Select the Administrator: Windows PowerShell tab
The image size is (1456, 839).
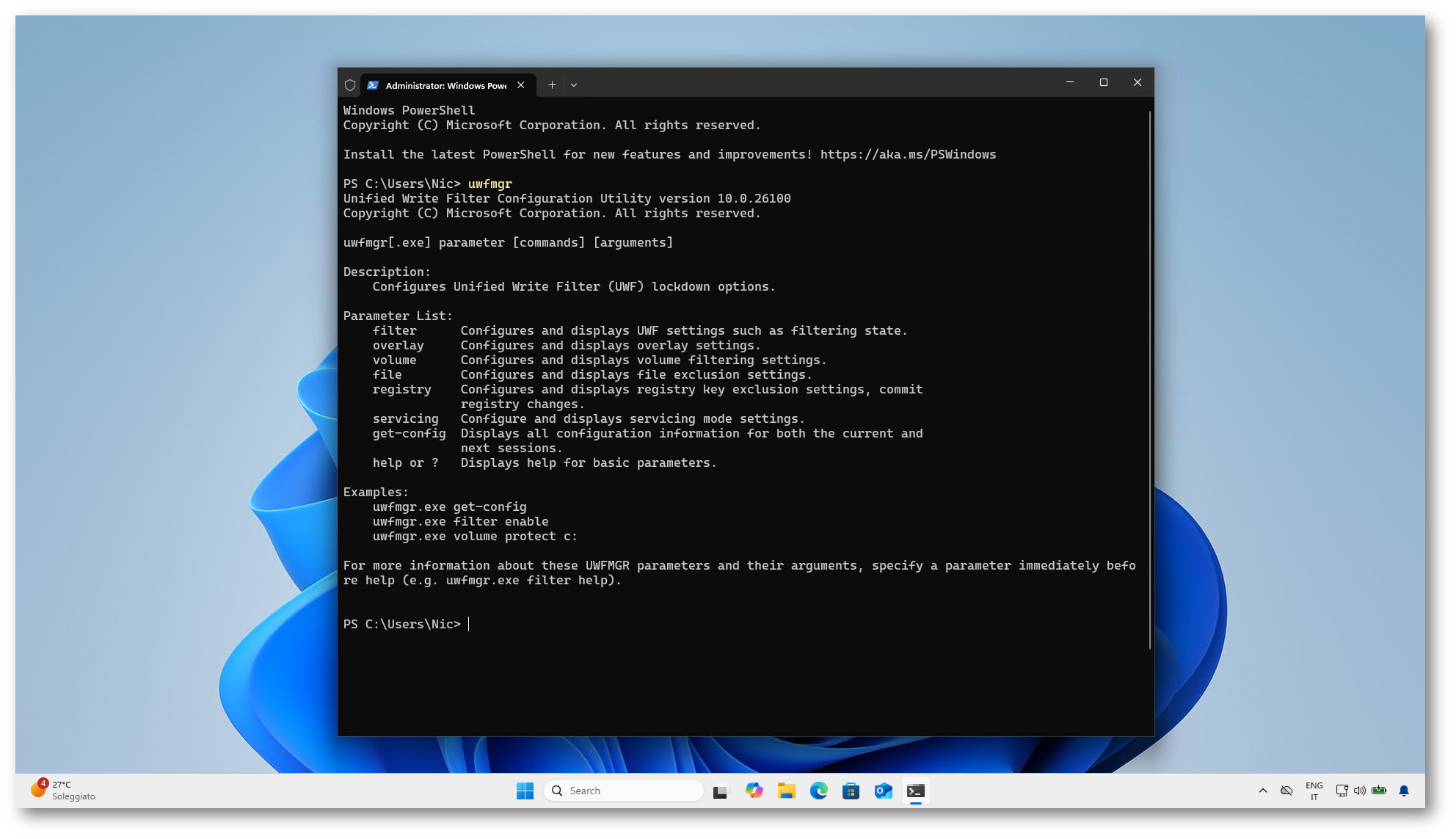pos(448,85)
